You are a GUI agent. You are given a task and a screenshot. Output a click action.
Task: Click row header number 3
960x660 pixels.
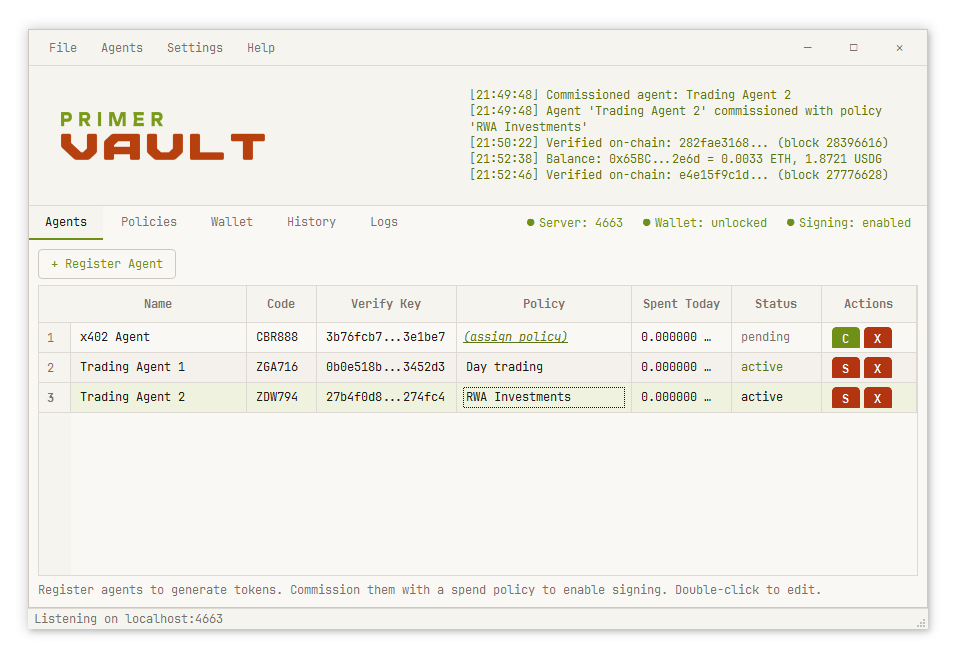pos(54,397)
